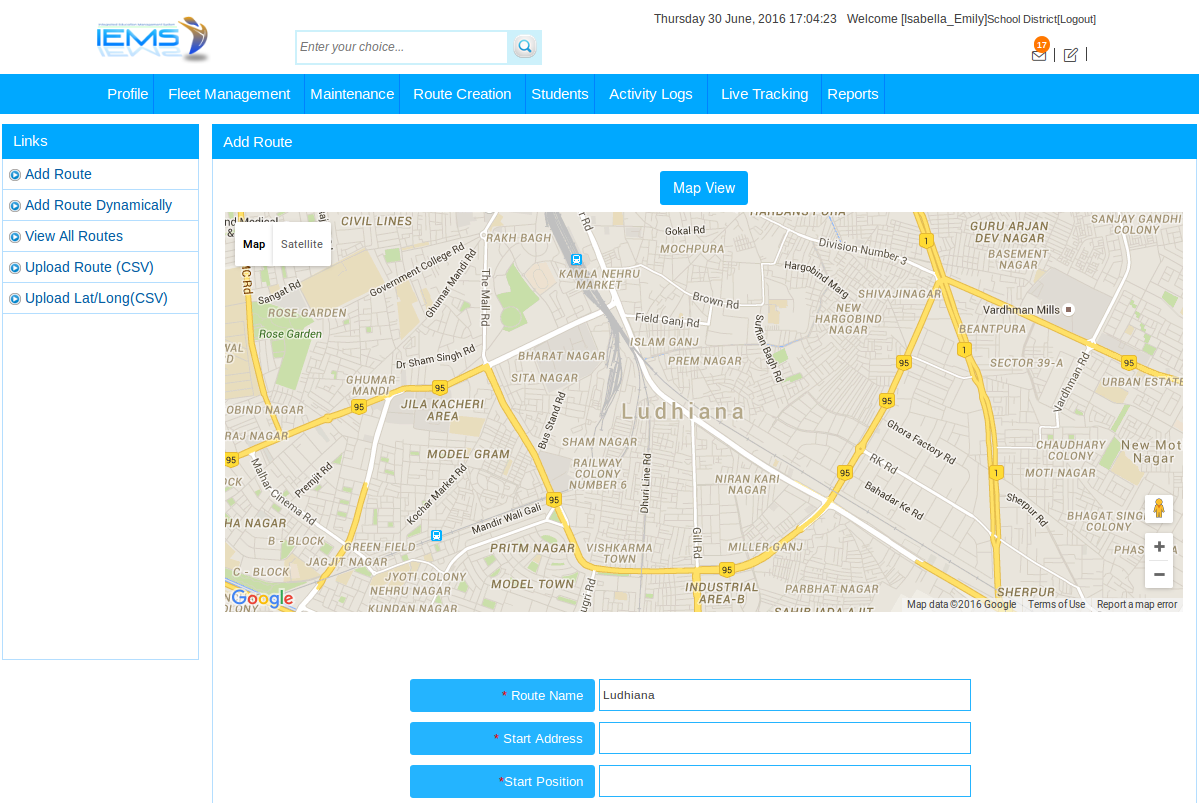Focus the Enter your choice search field
Image resolution: width=1199 pixels, height=803 pixels.
pyautogui.click(x=401, y=47)
